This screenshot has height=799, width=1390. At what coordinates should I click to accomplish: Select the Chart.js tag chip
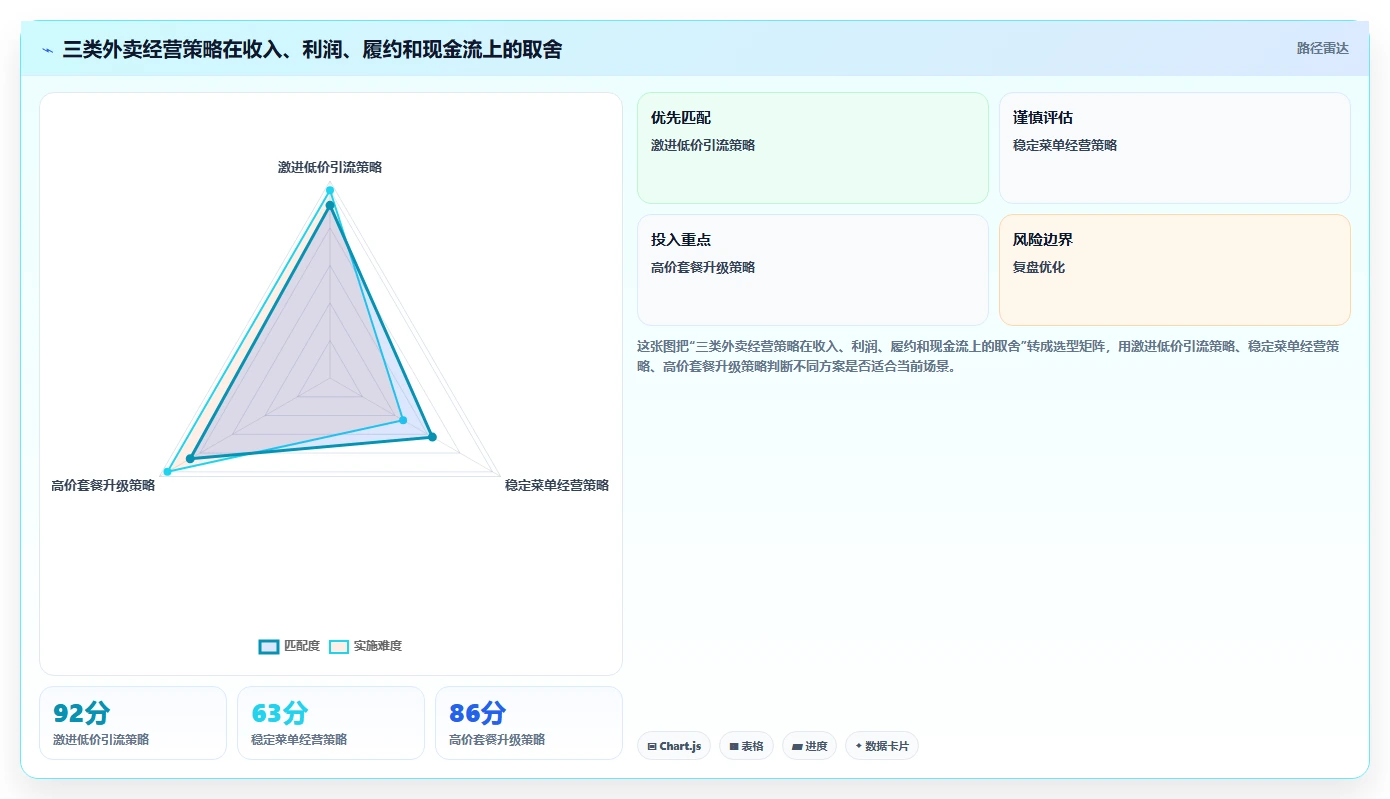674,746
